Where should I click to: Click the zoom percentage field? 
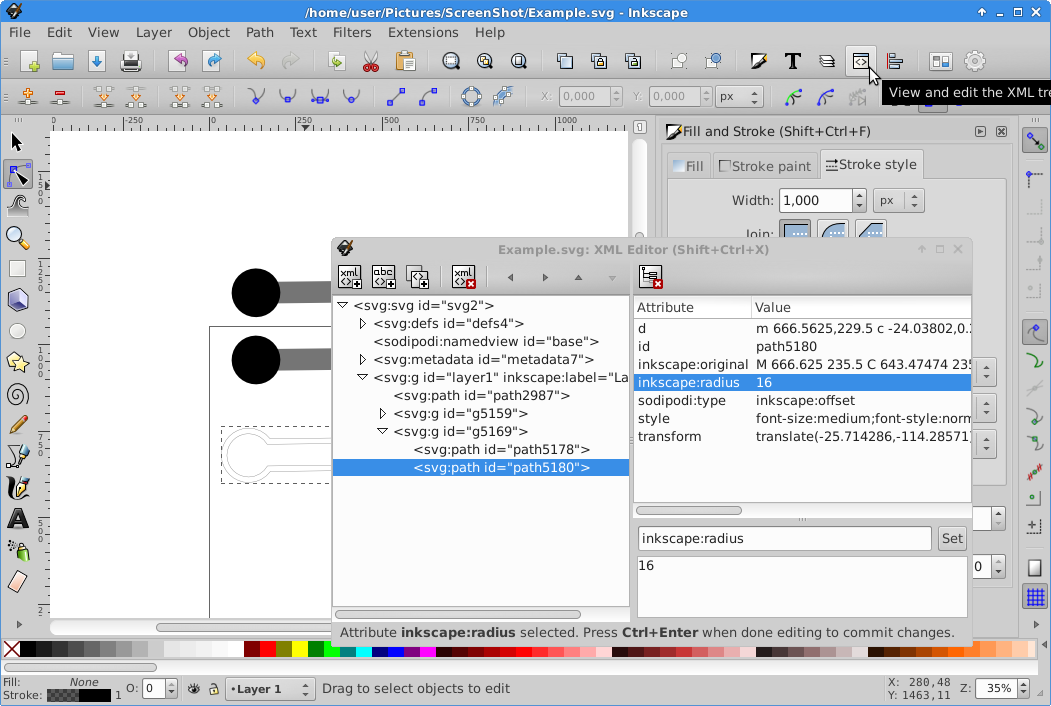[x=997, y=689]
